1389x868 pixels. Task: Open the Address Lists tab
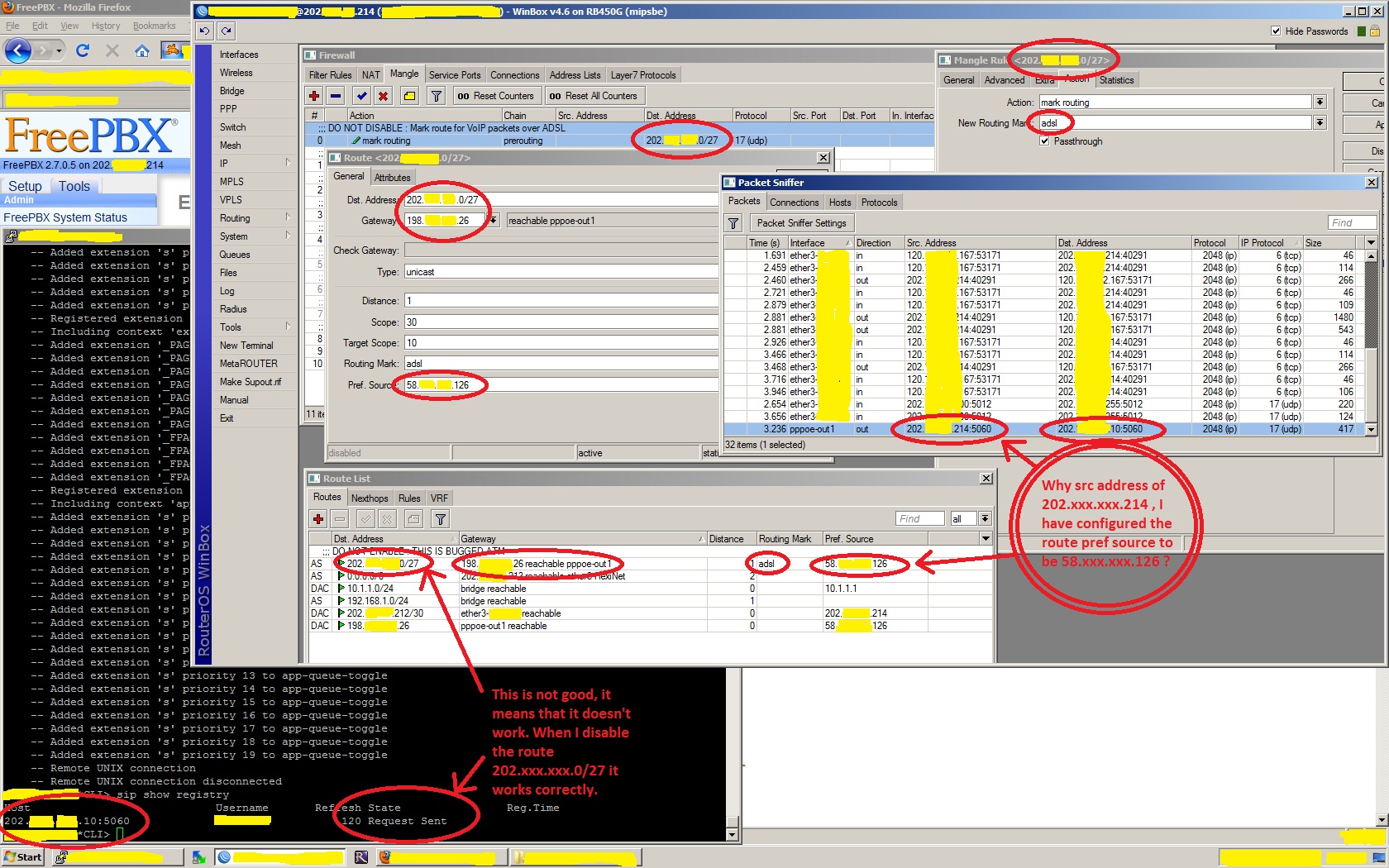pyautogui.click(x=575, y=75)
